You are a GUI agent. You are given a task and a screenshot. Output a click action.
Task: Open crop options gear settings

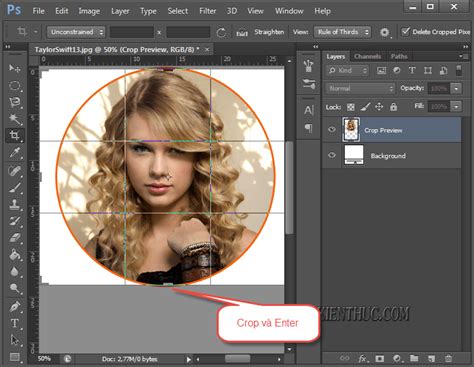pyautogui.click(x=384, y=32)
